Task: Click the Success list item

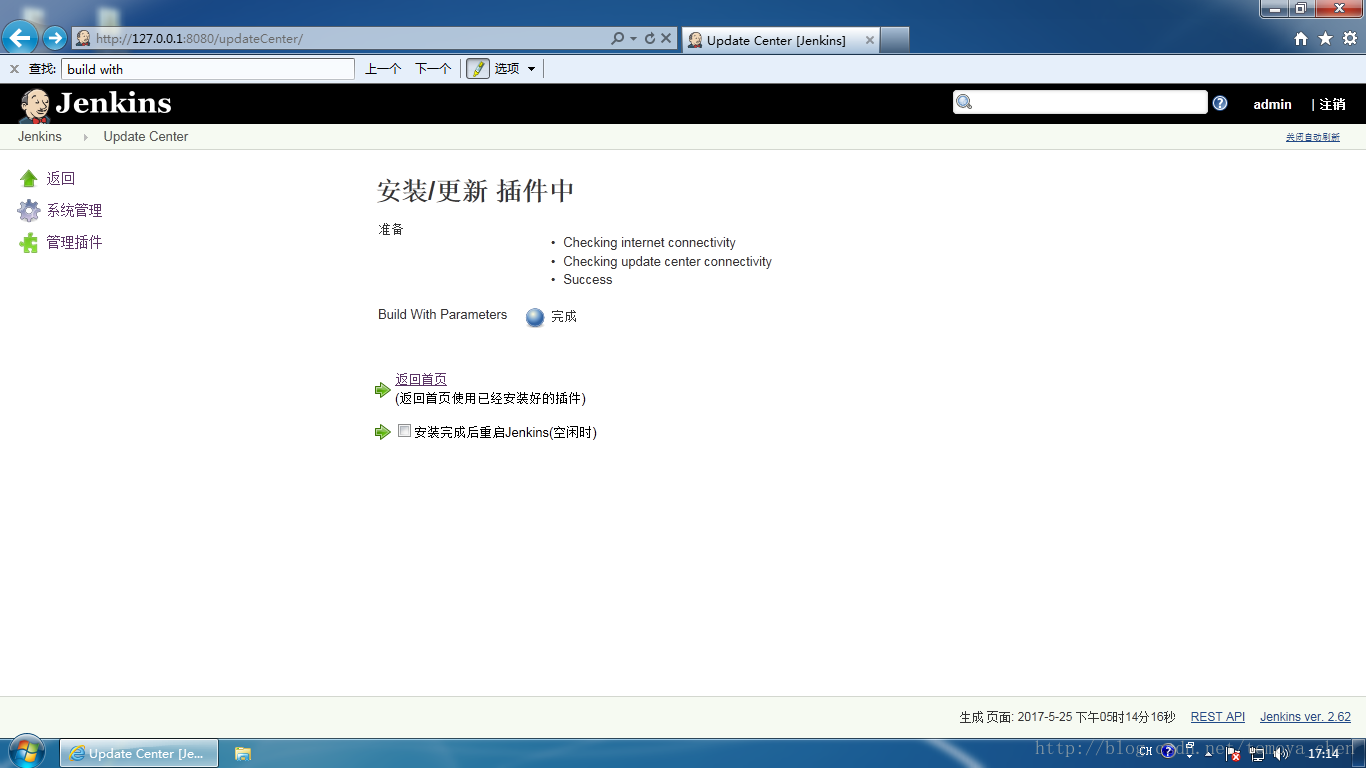Action: (x=587, y=279)
